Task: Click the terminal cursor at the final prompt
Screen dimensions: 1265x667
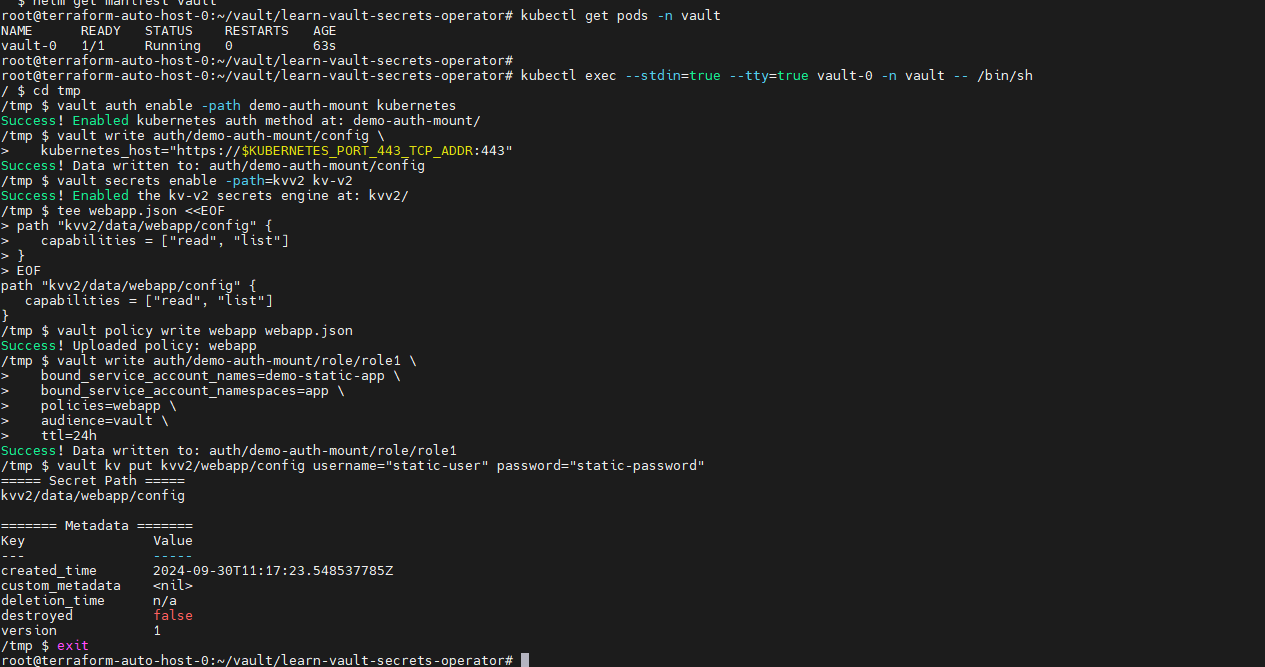Action: (525, 660)
